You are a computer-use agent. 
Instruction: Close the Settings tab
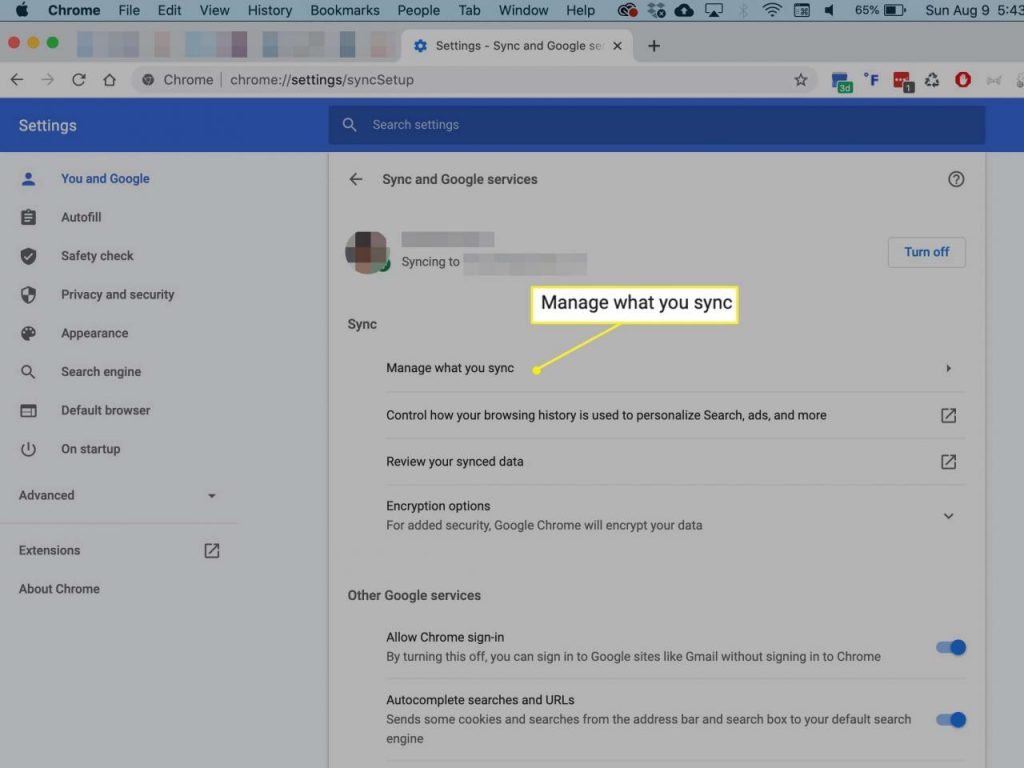coord(617,46)
